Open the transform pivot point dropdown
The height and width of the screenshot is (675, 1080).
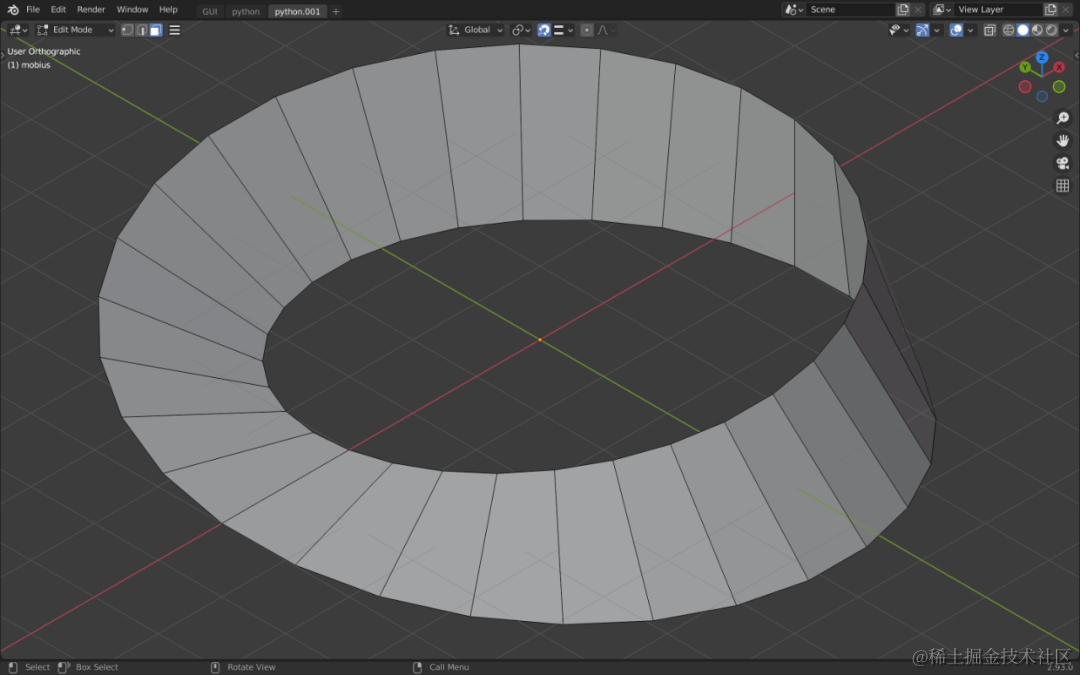(x=521, y=30)
